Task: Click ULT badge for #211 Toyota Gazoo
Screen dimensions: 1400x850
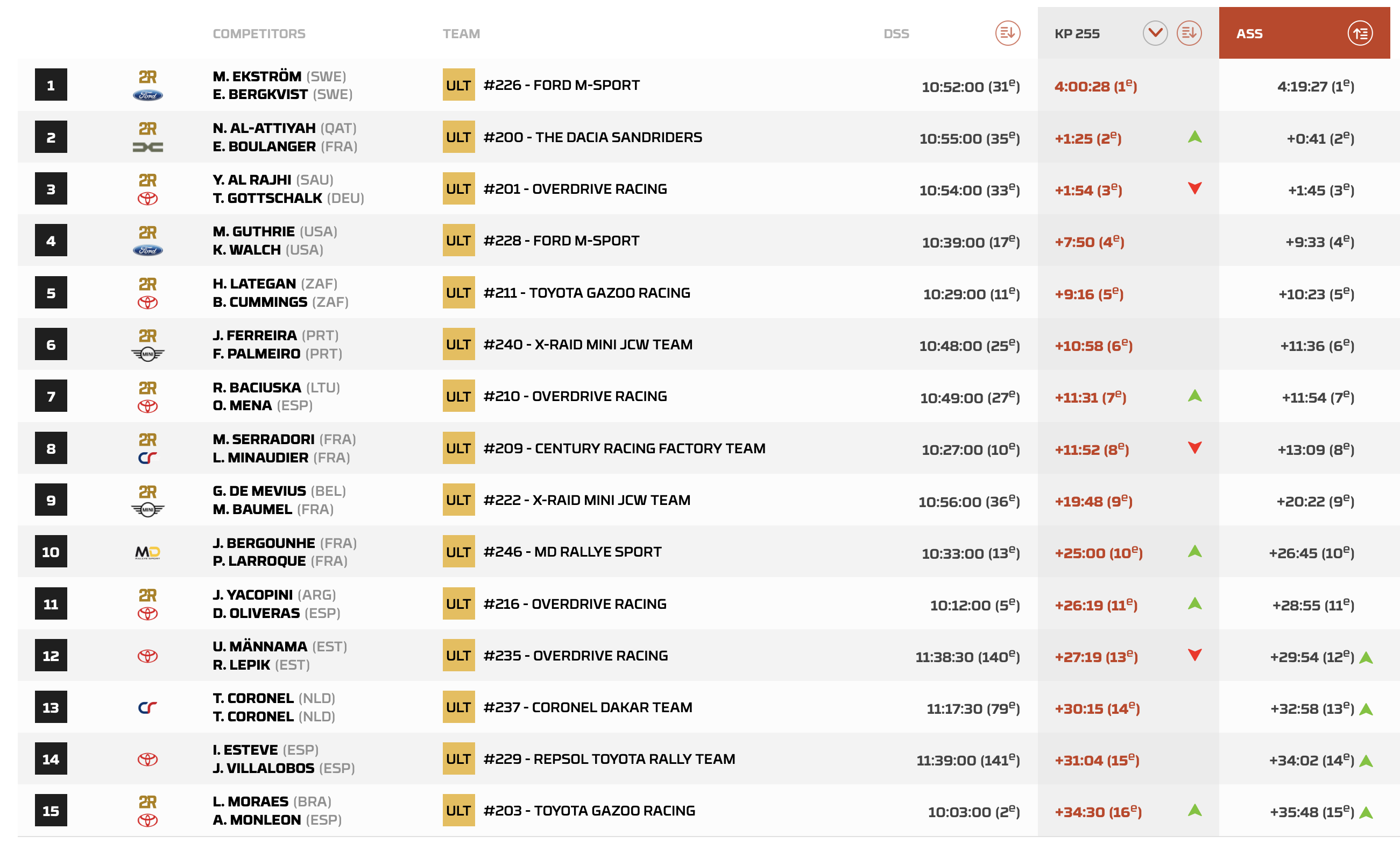Action: [x=458, y=293]
